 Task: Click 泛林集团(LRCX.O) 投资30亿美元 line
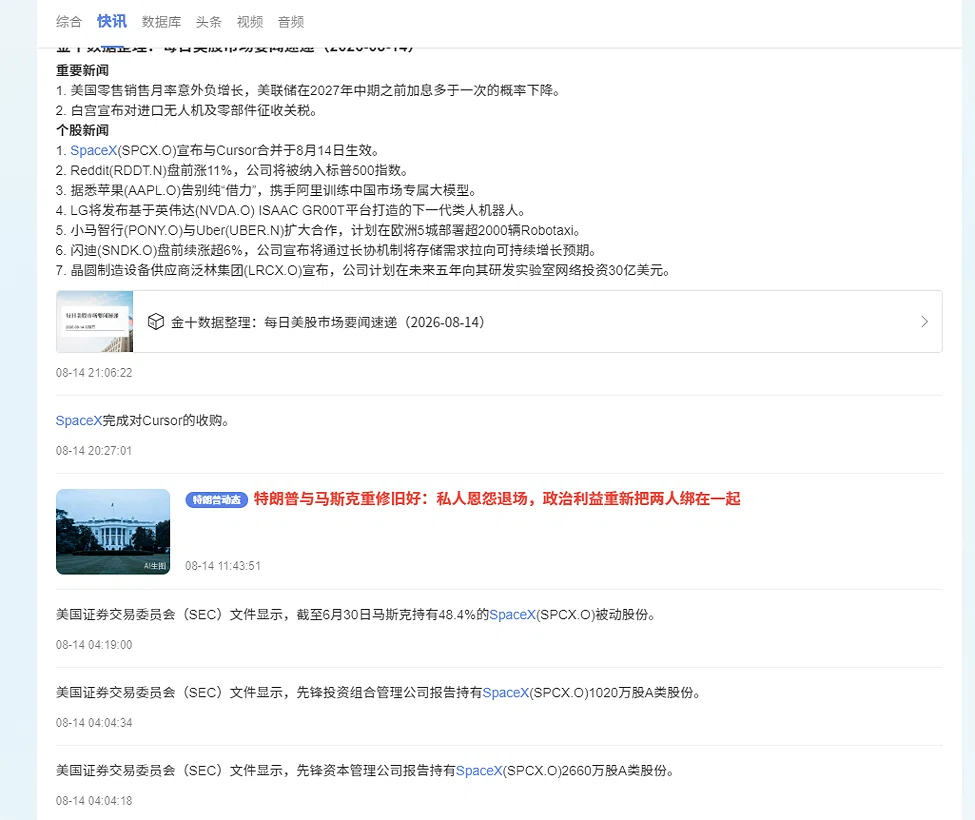[364, 270]
